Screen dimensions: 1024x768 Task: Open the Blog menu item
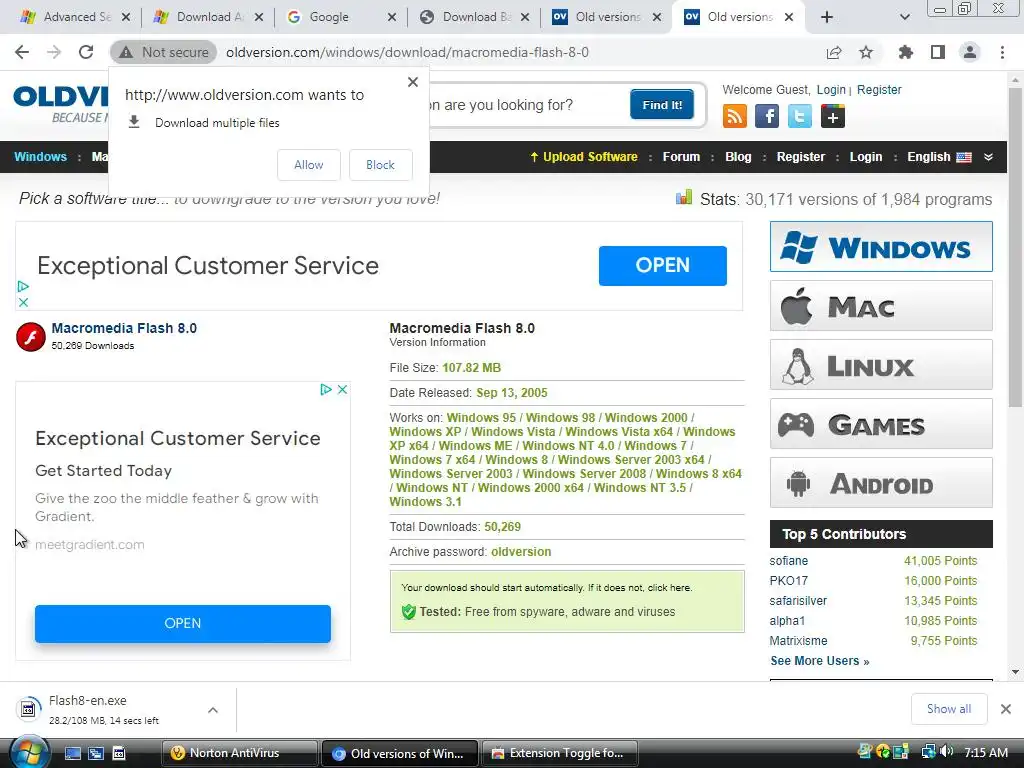(x=738, y=157)
